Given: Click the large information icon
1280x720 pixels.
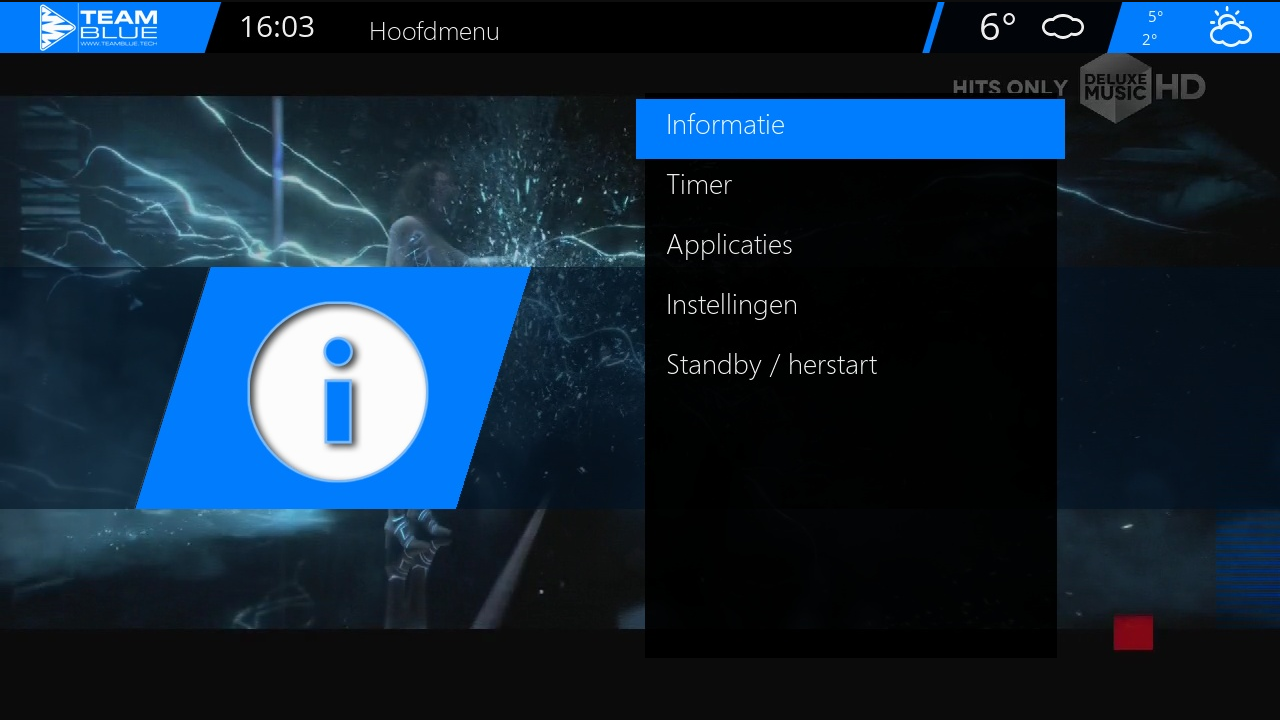Looking at the screenshot, I should tap(338, 391).
